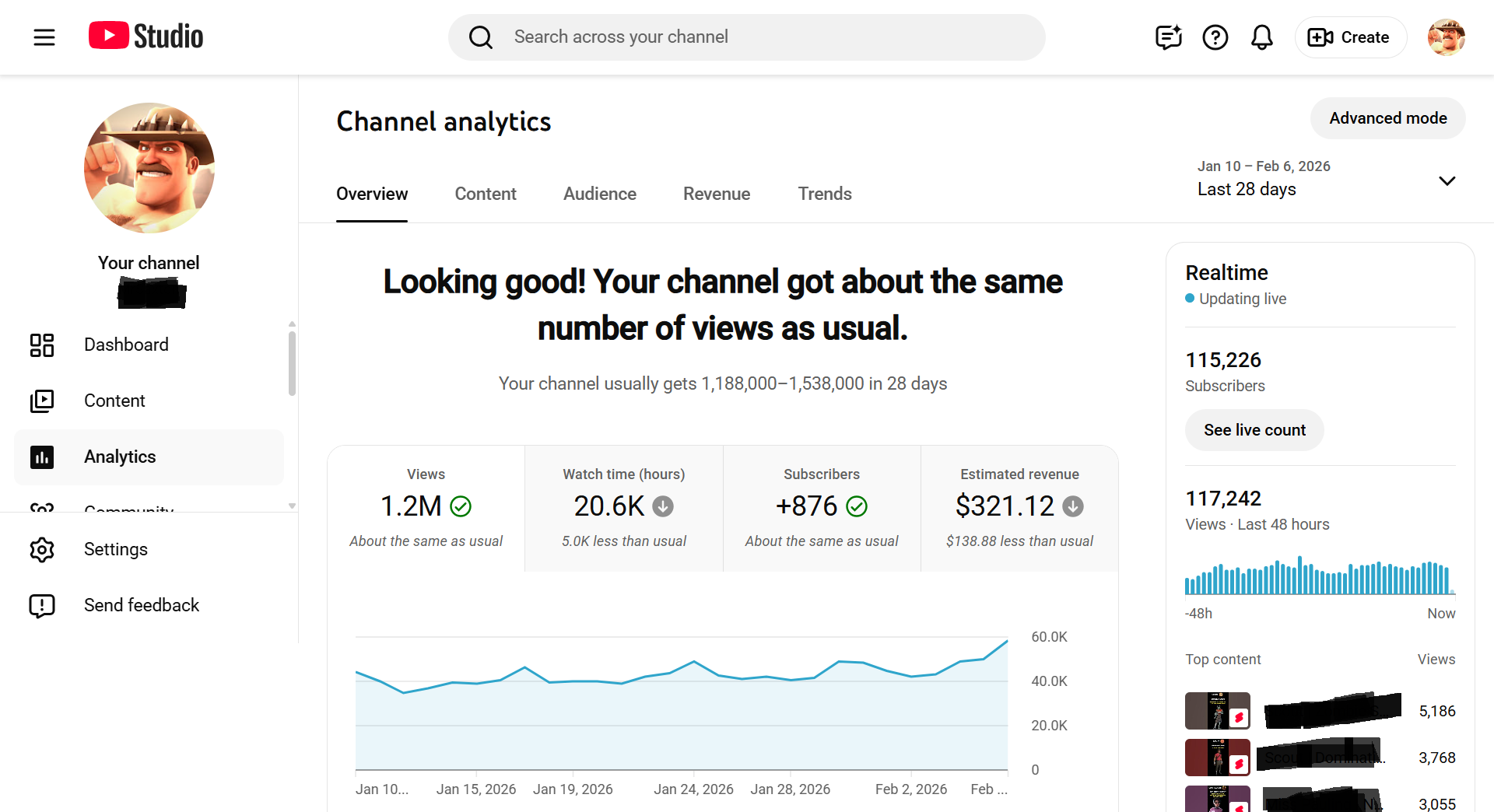Screen dimensions: 1494x812
Task: Open the notifications bell
Action: [x=1261, y=37]
